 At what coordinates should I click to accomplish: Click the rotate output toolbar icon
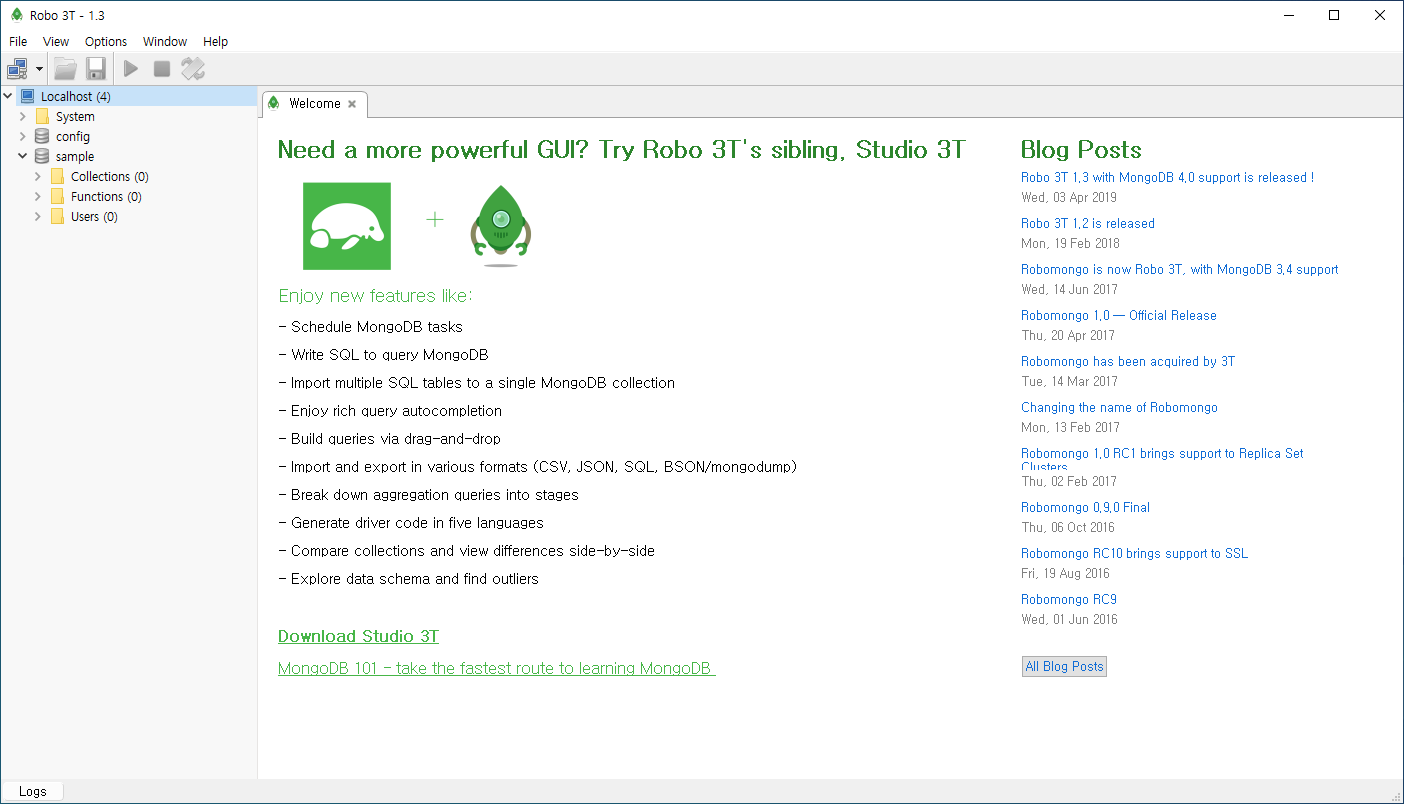click(193, 69)
